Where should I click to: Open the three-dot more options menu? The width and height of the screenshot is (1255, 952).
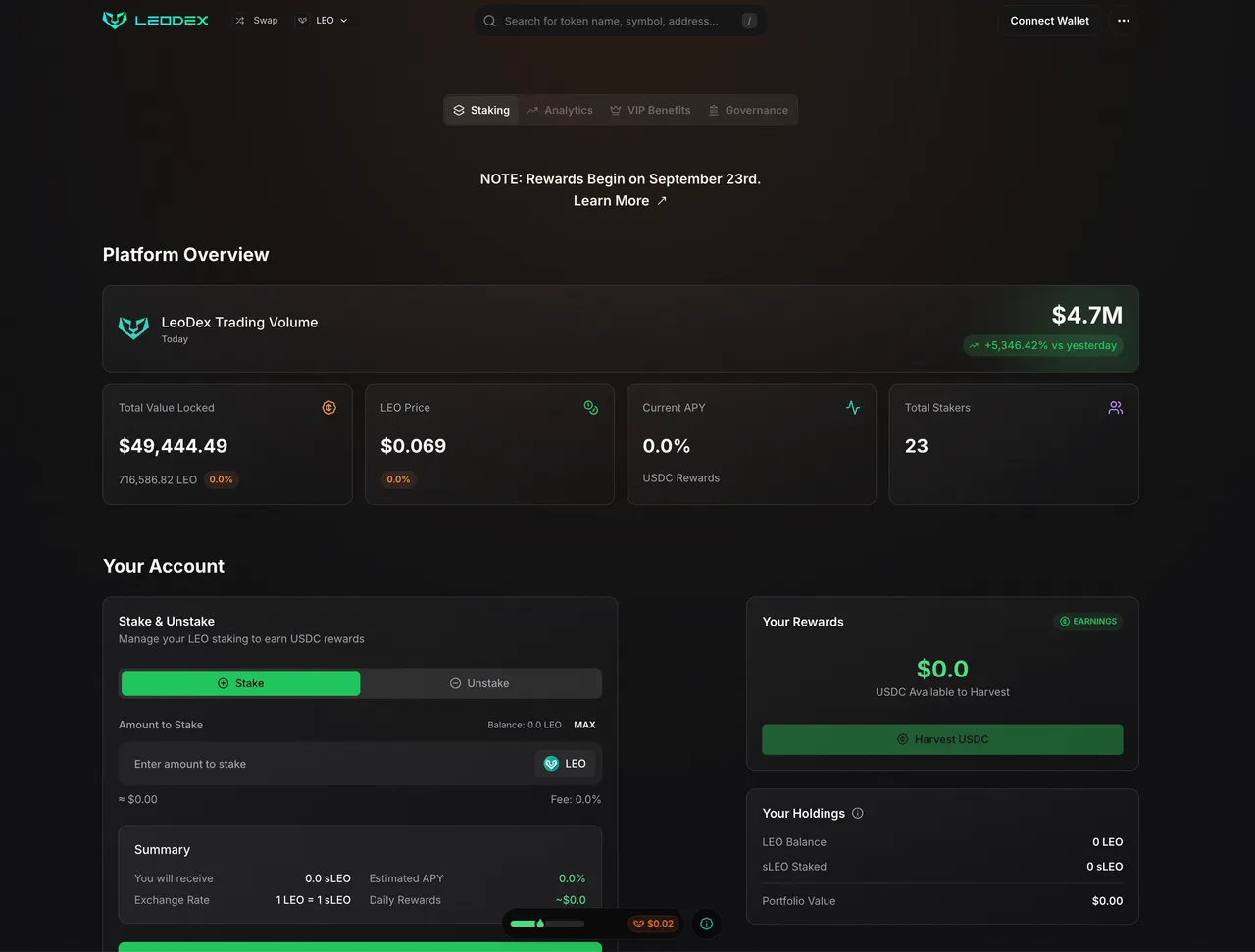point(1124,21)
